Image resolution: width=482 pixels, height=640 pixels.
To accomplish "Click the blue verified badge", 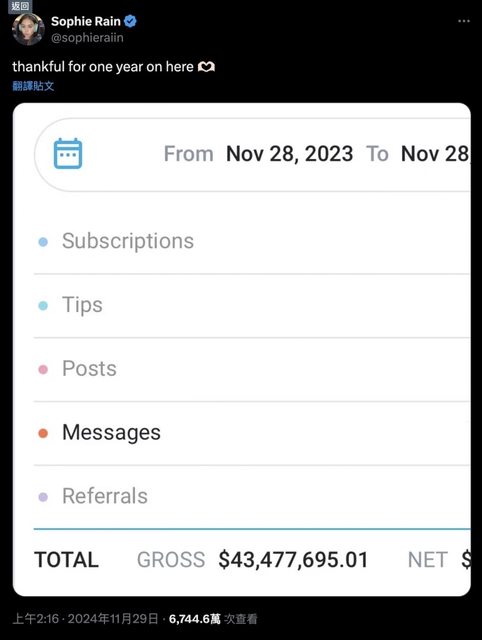I will 130,21.
